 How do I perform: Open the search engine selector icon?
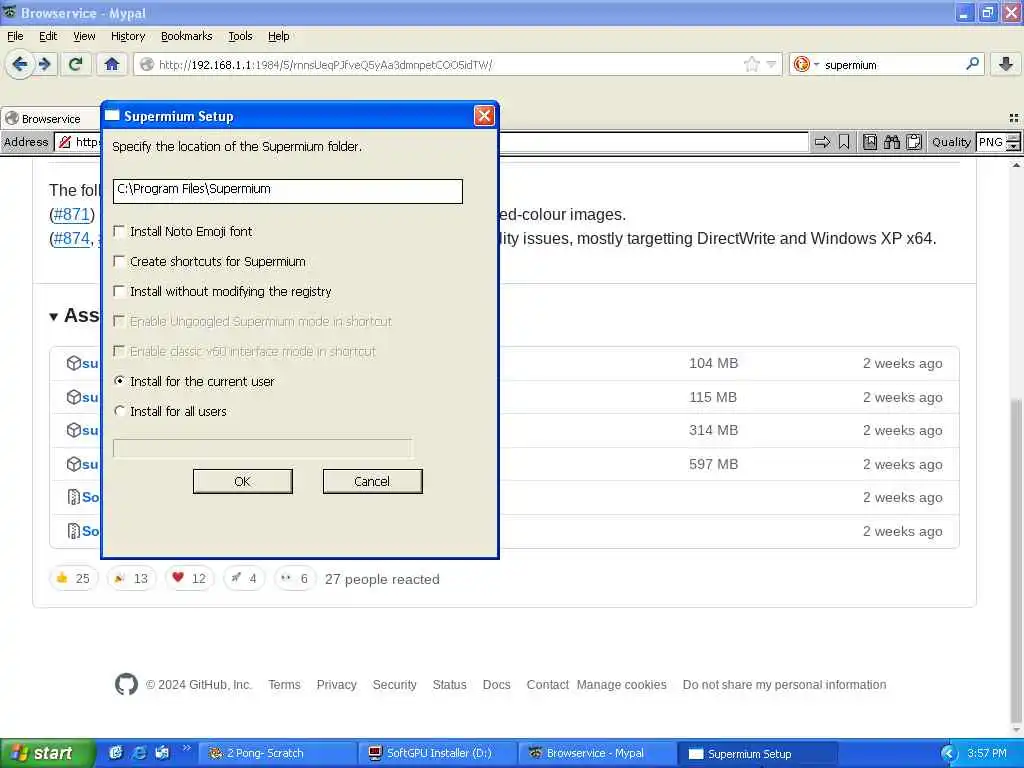(x=805, y=64)
